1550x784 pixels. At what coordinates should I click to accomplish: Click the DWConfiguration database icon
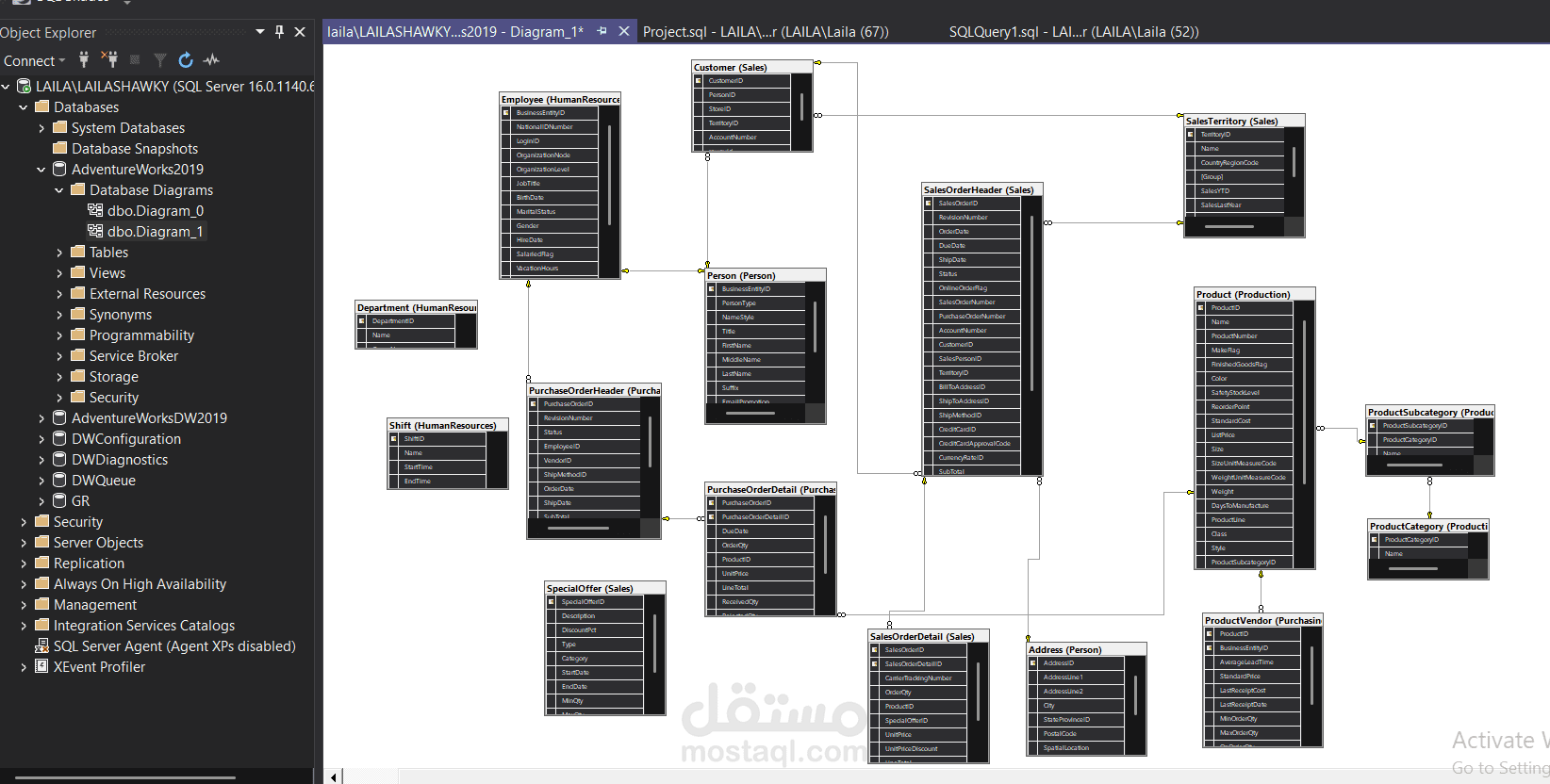[x=59, y=438]
